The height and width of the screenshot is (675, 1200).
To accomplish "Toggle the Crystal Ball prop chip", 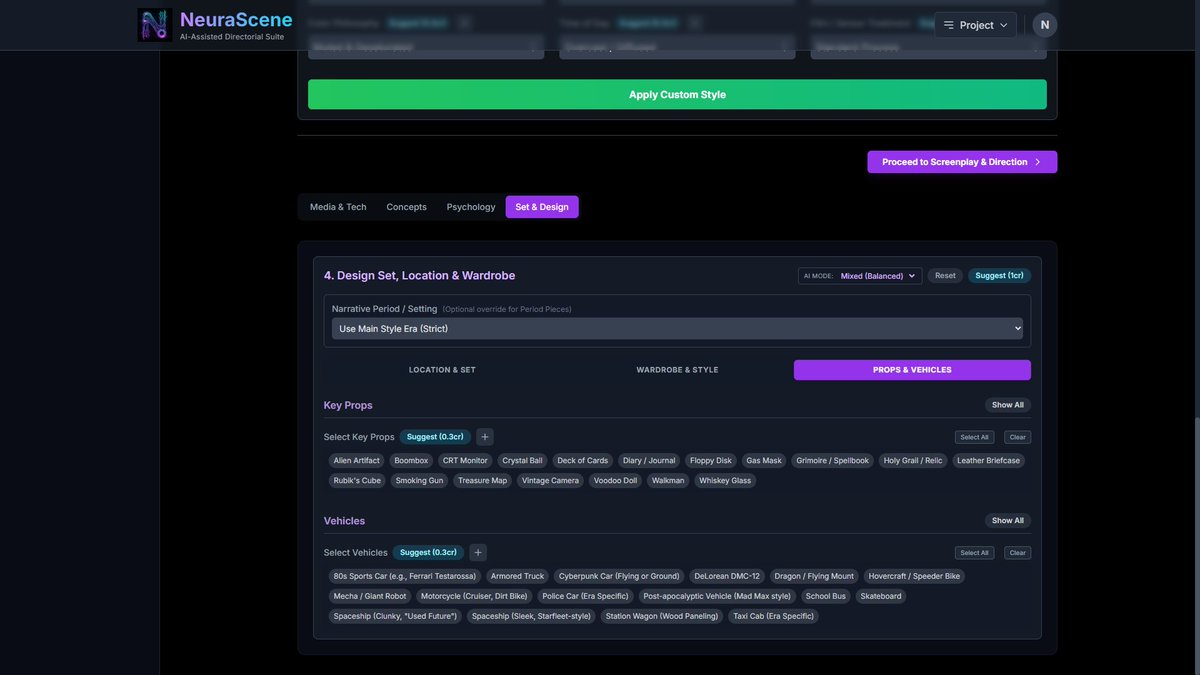I will [x=522, y=461].
